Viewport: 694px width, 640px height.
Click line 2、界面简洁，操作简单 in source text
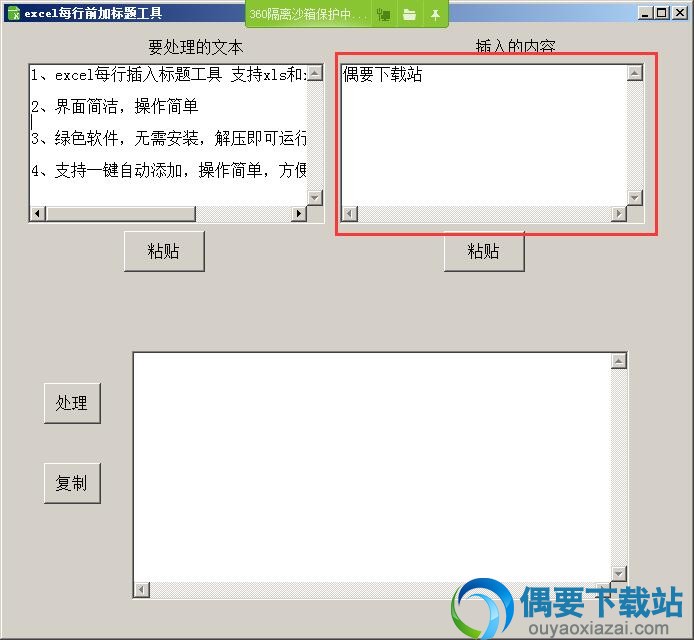coord(115,107)
